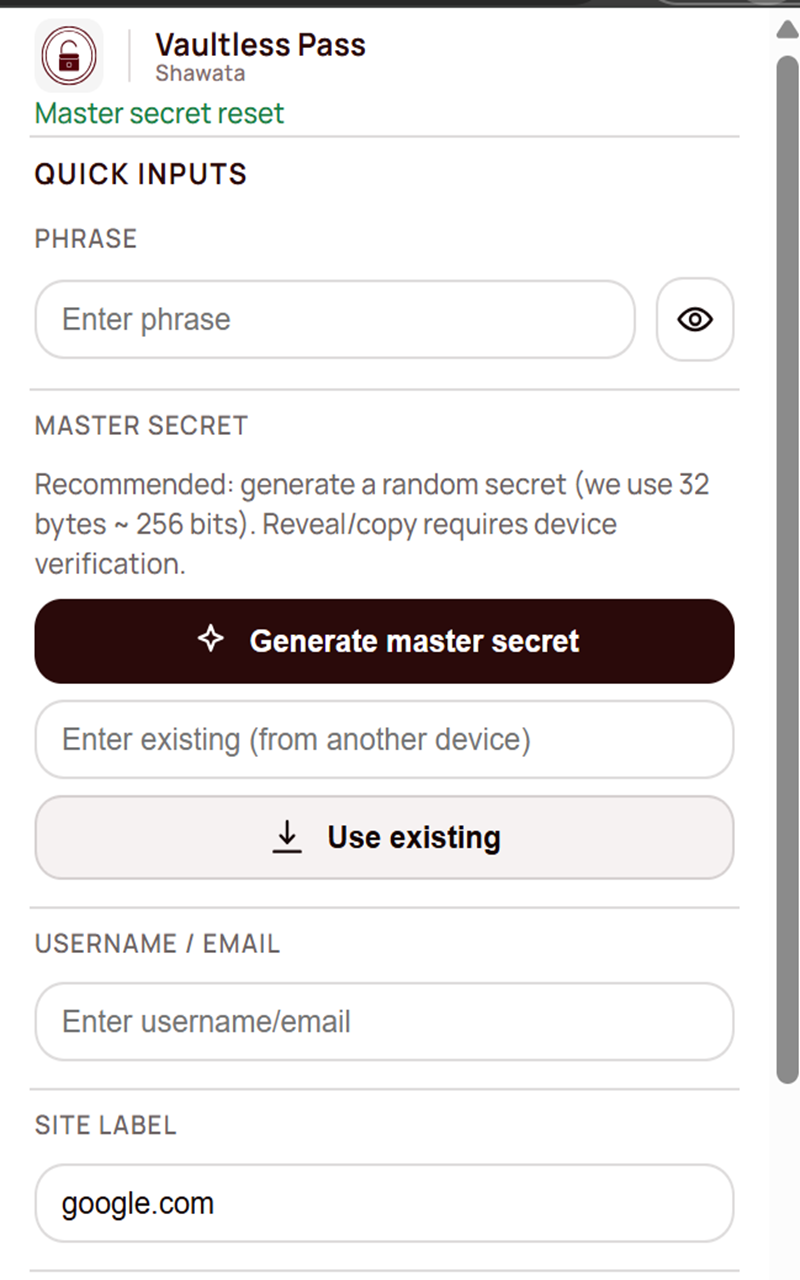The image size is (800, 1280).
Task: Focus the Enter phrase input field
Action: pos(334,319)
